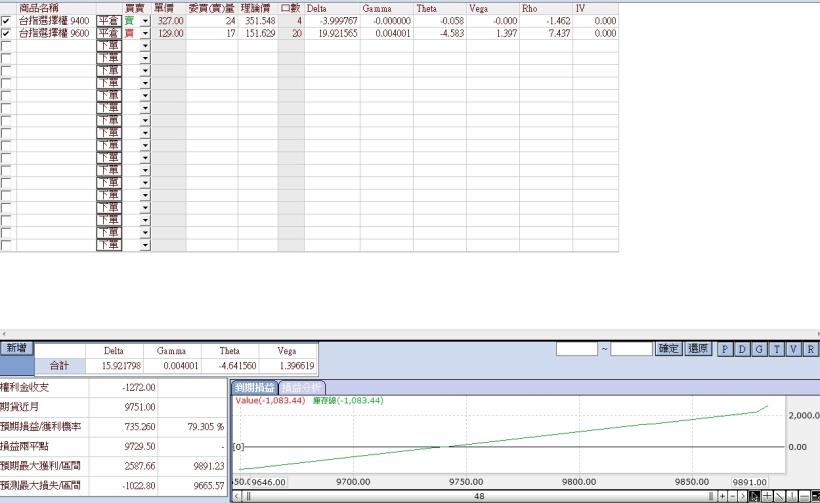820x503 pixels.
Task: Open buy/sell dropdown for 9400 option
Action: point(145,20)
